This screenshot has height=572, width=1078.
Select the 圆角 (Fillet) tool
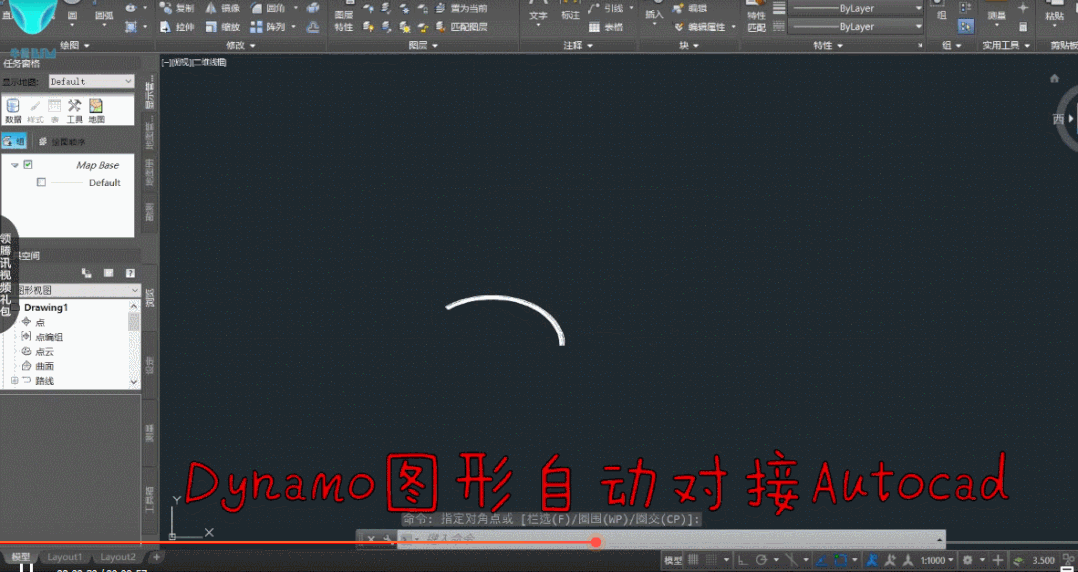[268, 8]
